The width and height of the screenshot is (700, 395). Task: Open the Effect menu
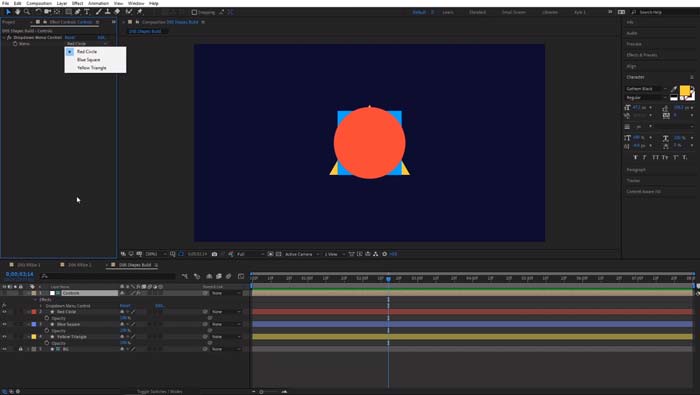pyautogui.click(x=77, y=3)
